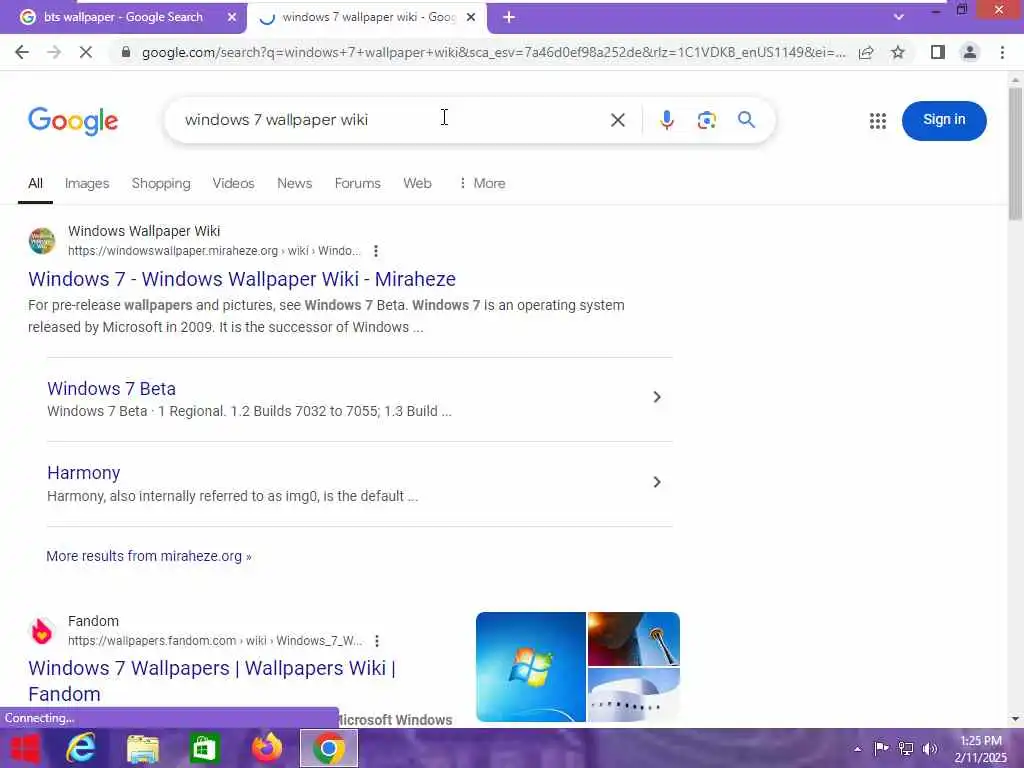
Task: Click the scrollbar down arrow
Action: (x=1015, y=719)
